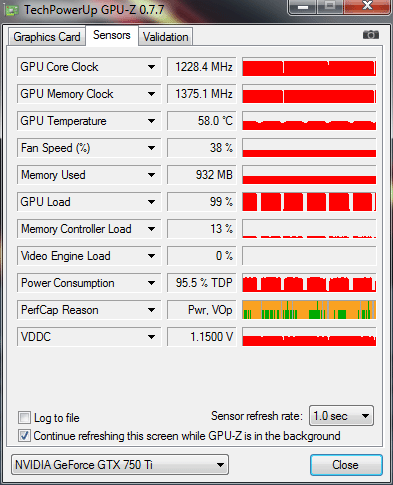Uncheck Continue refreshing in background option
Image resolution: width=393 pixels, height=485 pixels.
(24, 435)
